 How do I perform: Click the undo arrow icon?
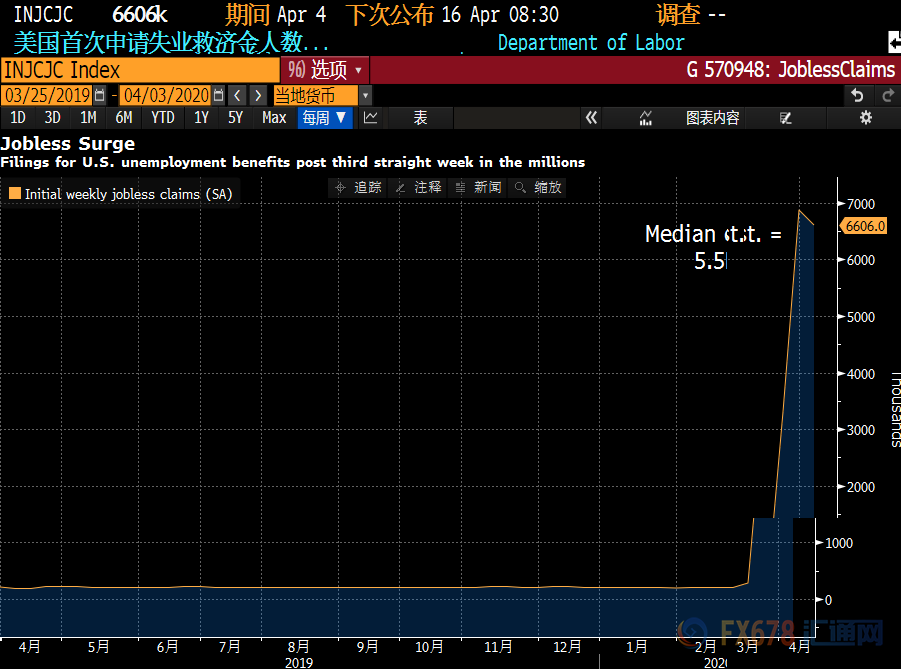[857, 95]
